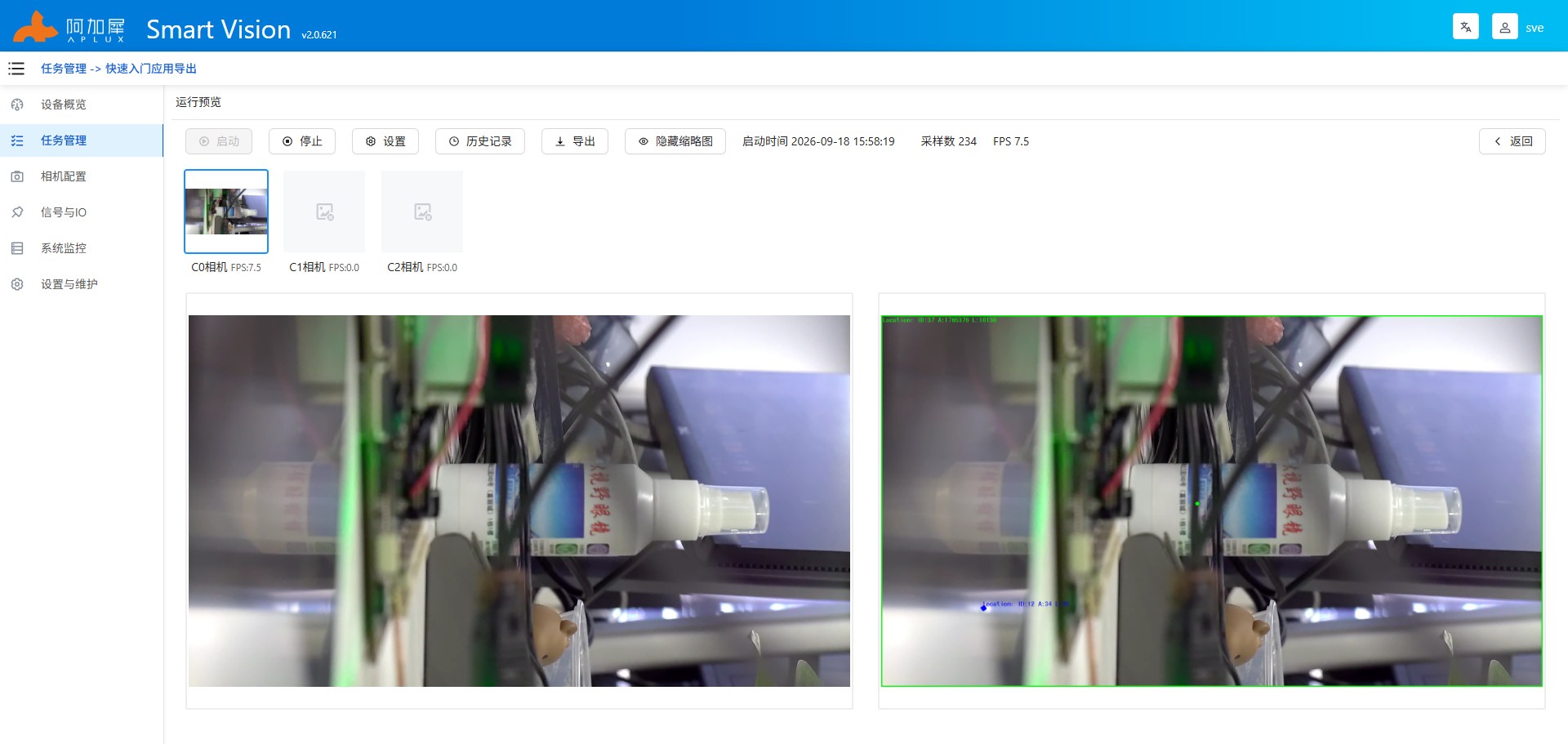The height and width of the screenshot is (744, 1568).
Task: Open 历史记录 history button
Action: [x=480, y=141]
